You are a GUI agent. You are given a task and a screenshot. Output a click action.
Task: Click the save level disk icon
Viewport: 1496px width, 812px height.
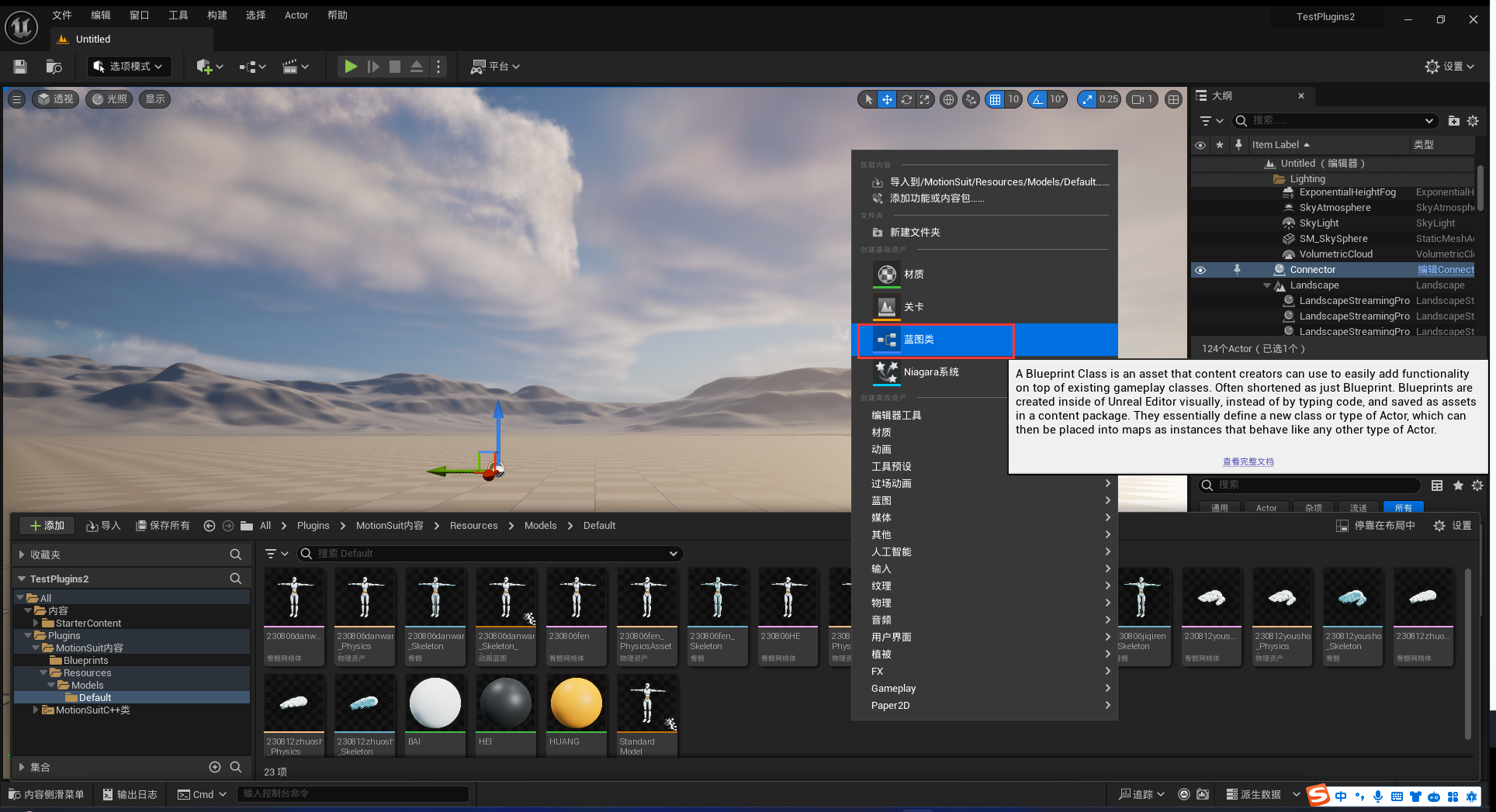[20, 67]
